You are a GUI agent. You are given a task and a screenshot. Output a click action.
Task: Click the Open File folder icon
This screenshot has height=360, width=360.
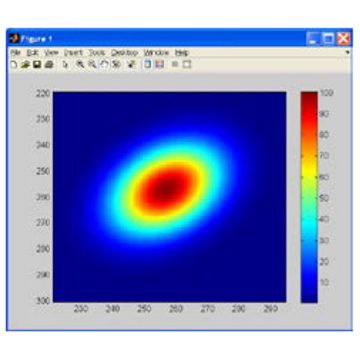click(x=25, y=65)
